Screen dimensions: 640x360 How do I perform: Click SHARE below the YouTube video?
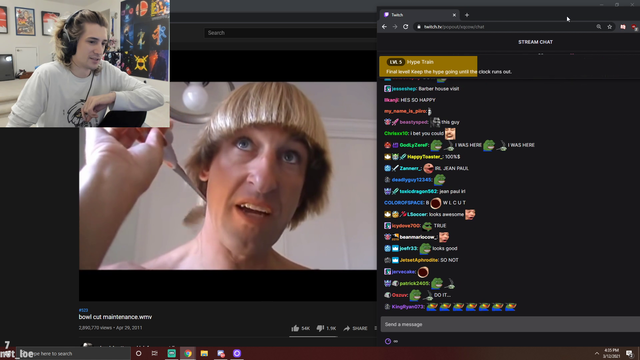pos(356,328)
